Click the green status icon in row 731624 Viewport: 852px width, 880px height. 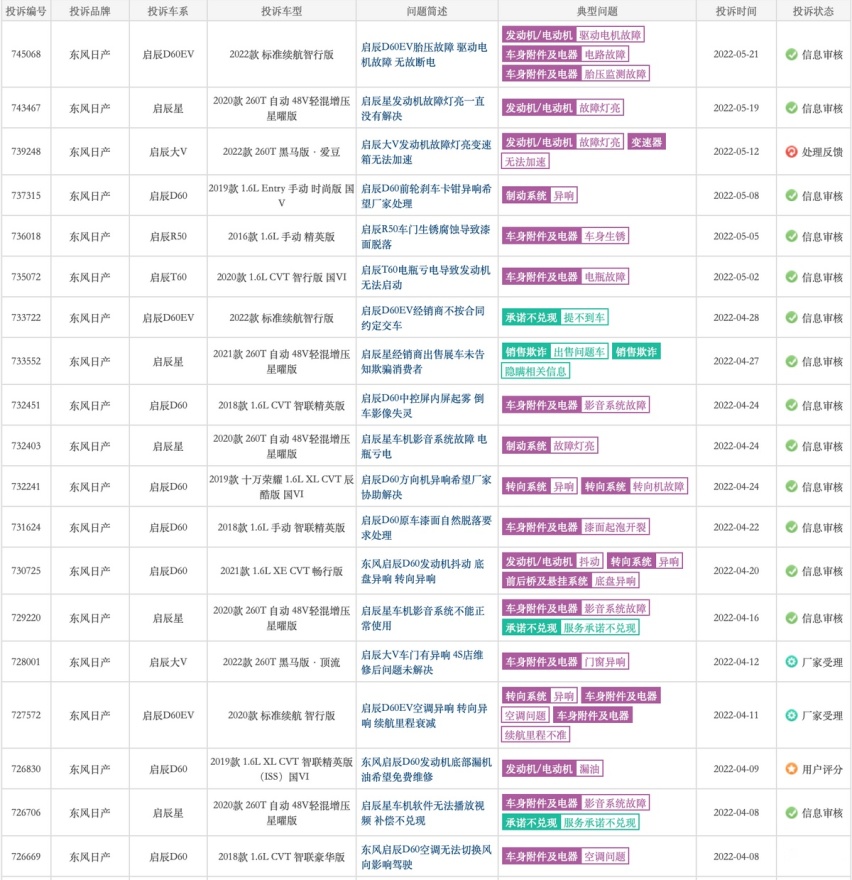click(791, 527)
